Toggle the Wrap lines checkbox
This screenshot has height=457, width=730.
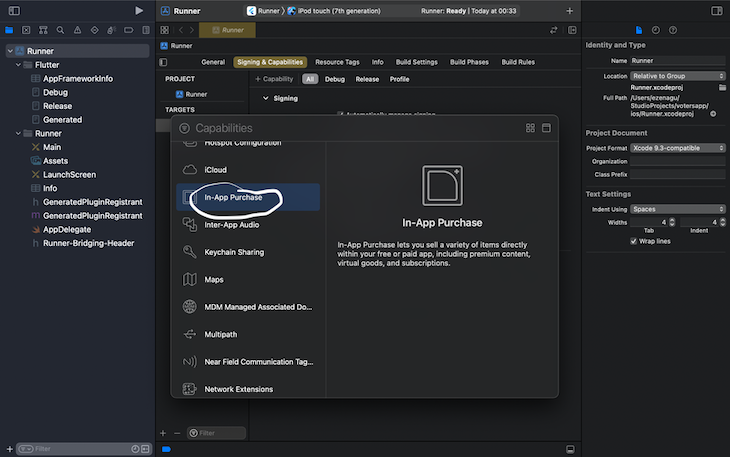(634, 241)
